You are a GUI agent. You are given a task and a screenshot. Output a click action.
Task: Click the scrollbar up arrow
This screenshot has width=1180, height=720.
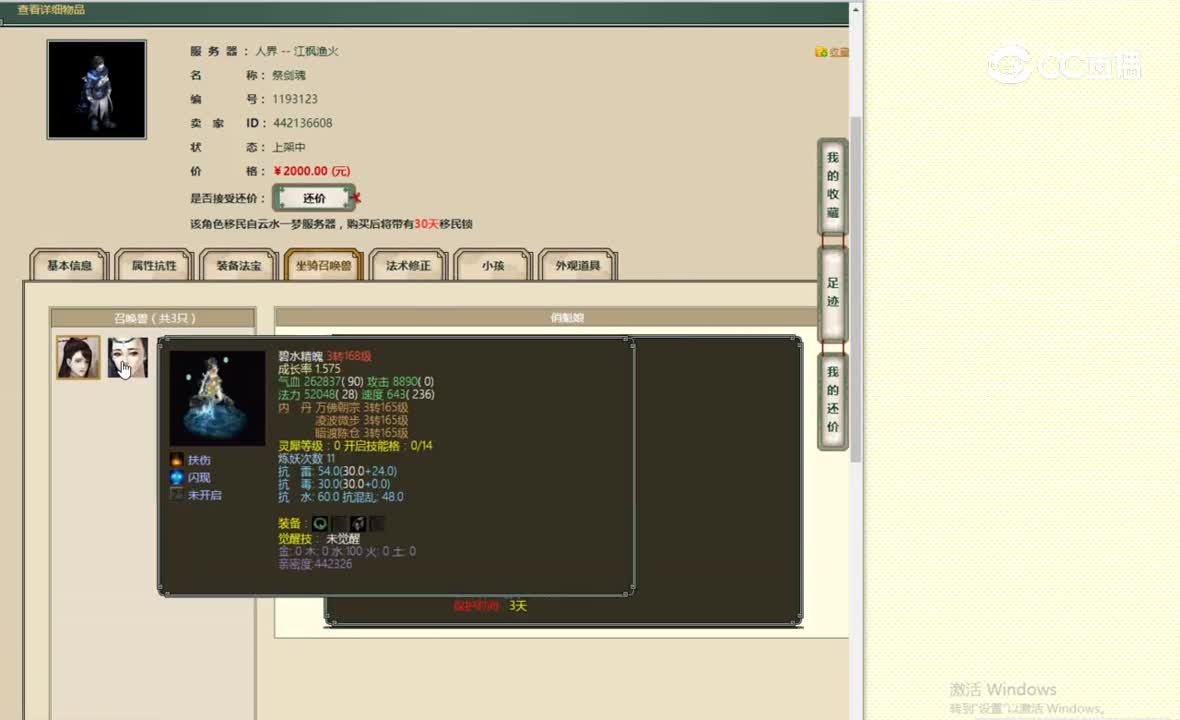(x=856, y=9)
